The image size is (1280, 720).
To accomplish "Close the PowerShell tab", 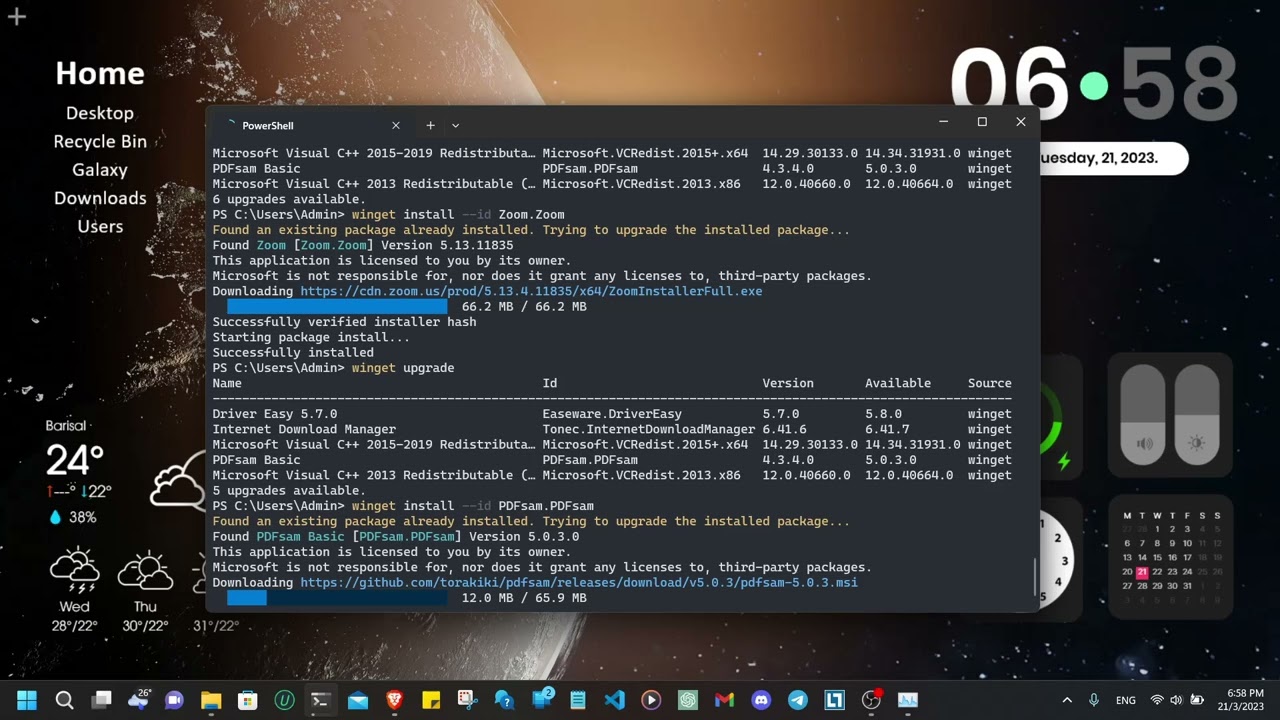I will pos(396,125).
